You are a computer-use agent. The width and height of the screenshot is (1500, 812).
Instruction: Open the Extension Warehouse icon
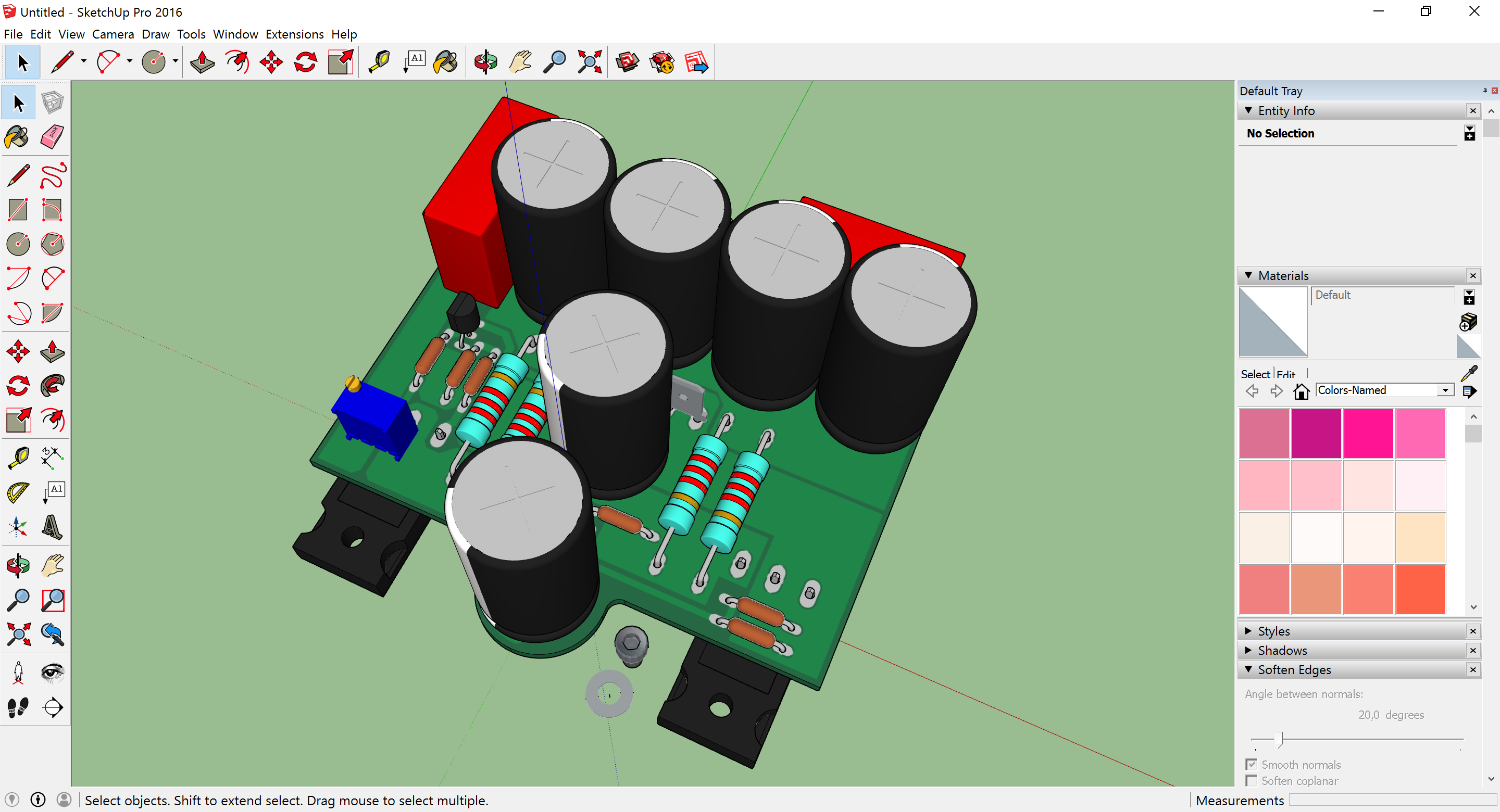coord(662,62)
